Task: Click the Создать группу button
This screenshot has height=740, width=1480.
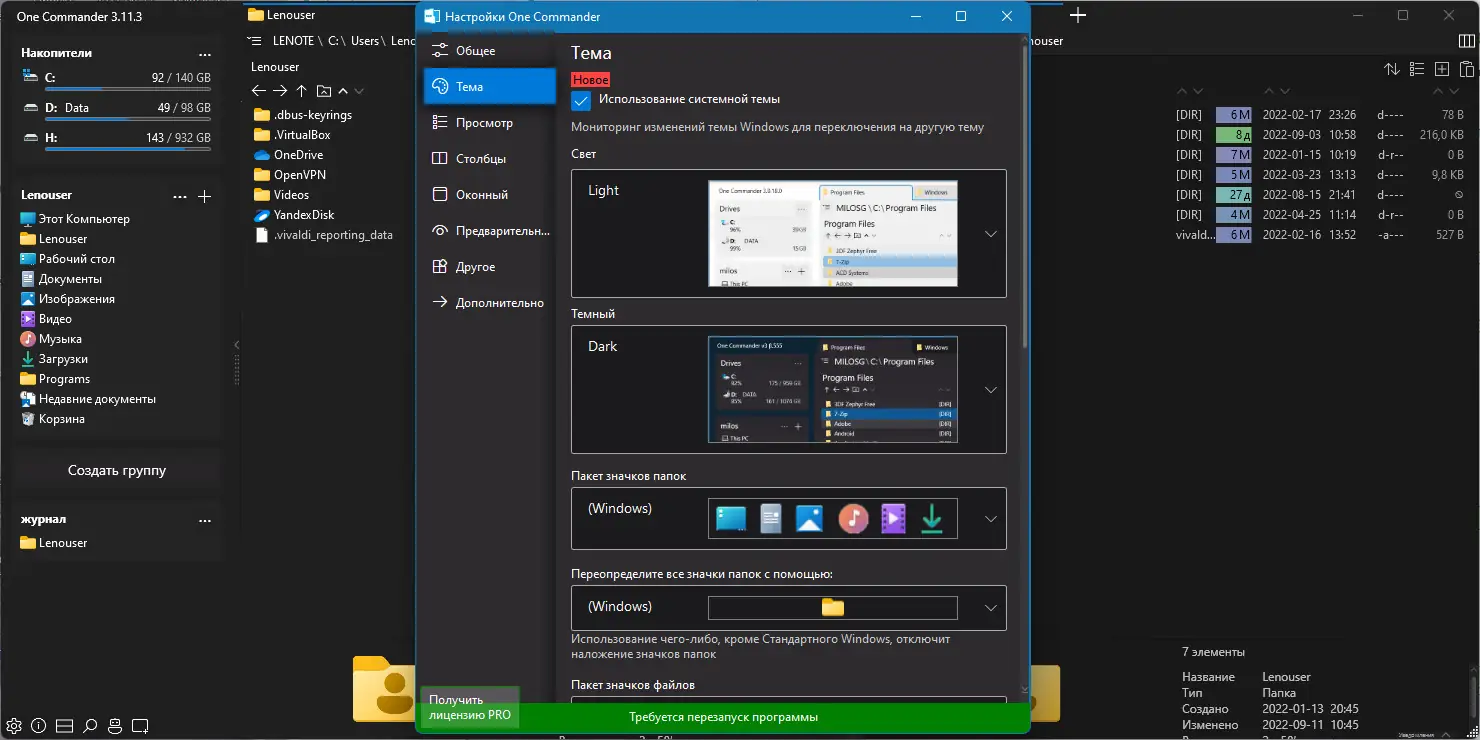Action: [117, 470]
